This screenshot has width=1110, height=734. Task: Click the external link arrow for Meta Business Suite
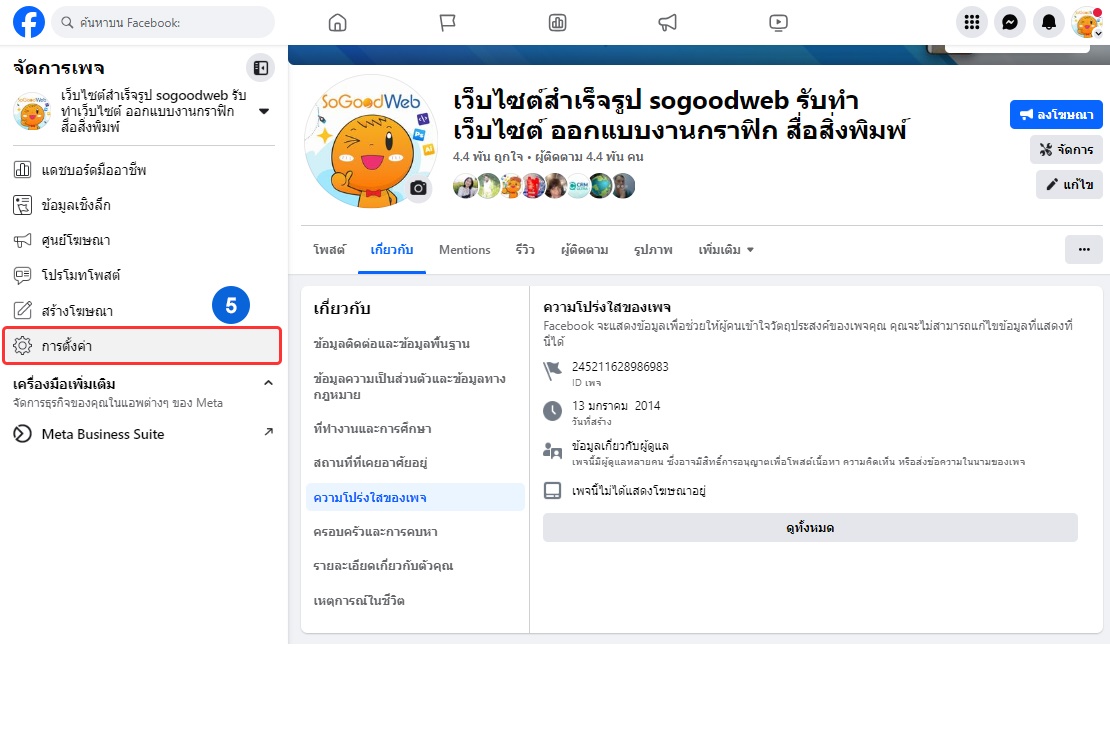coord(268,432)
